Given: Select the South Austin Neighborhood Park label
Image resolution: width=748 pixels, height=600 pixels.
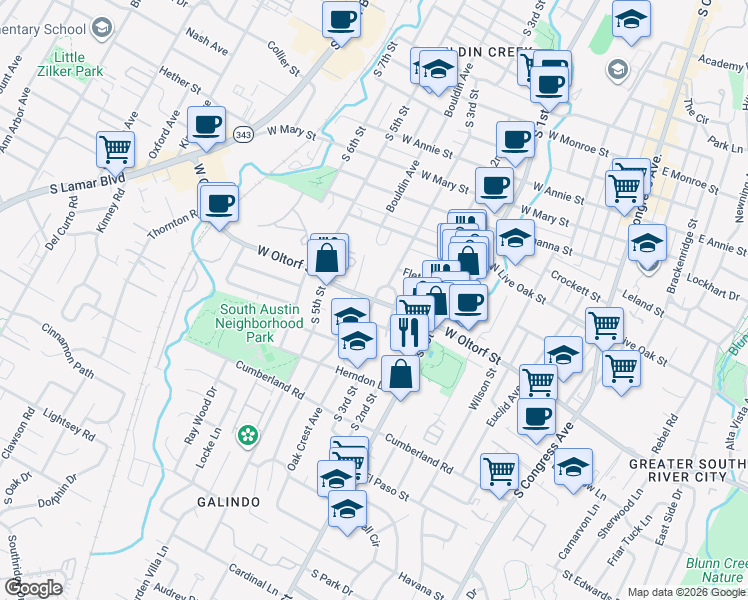Looking at the screenshot, I should [x=260, y=323].
